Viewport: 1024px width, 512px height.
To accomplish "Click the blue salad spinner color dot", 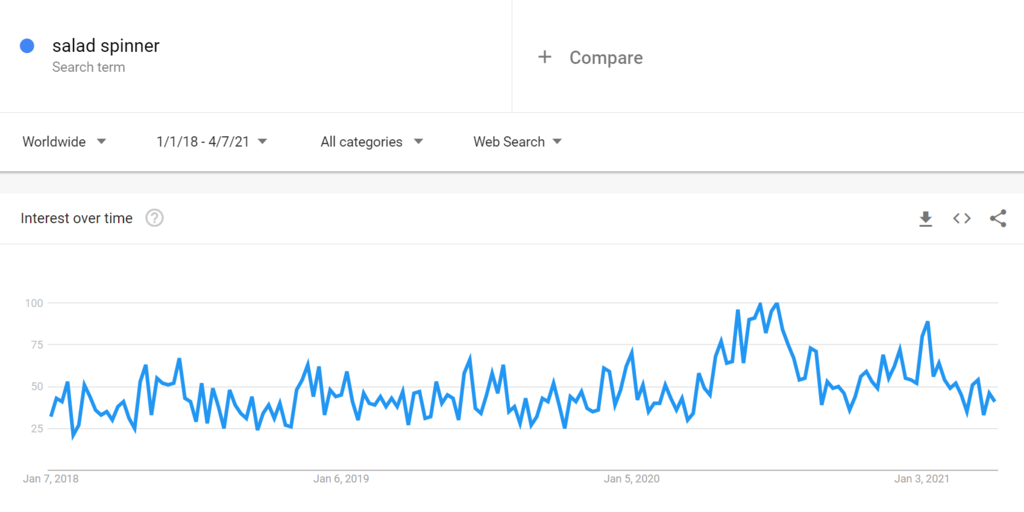I will pos(27,46).
